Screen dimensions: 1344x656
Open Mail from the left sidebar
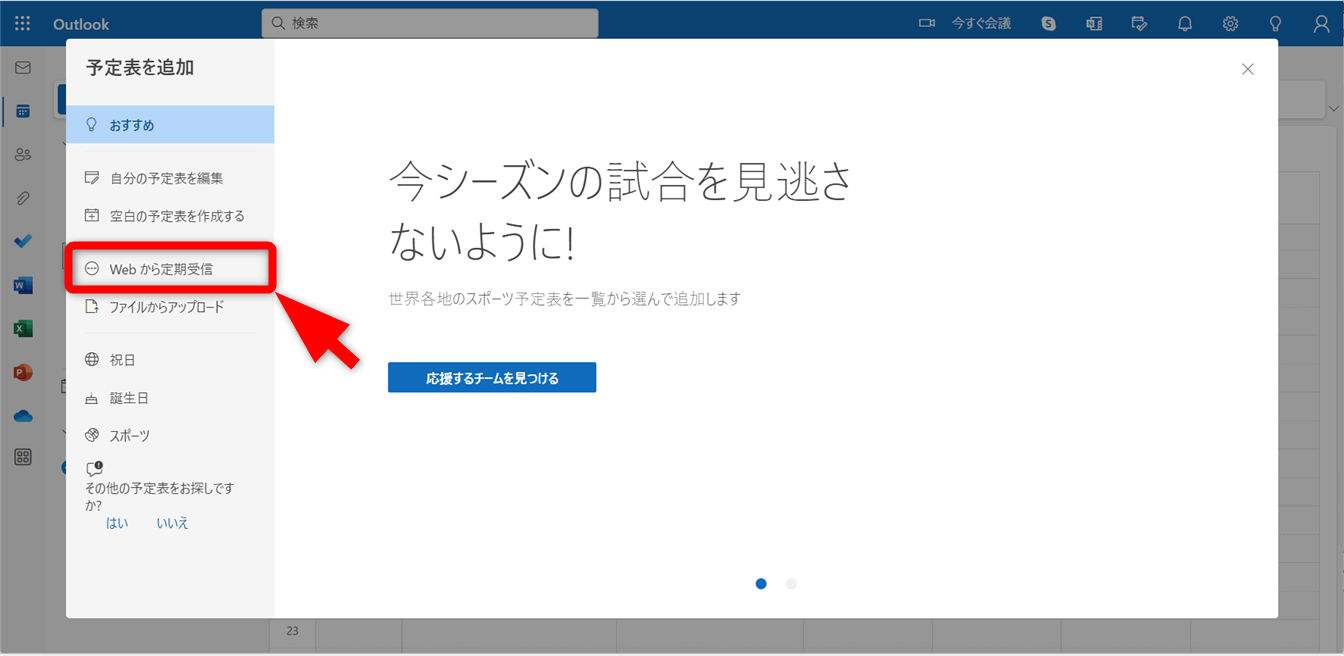[x=22, y=68]
